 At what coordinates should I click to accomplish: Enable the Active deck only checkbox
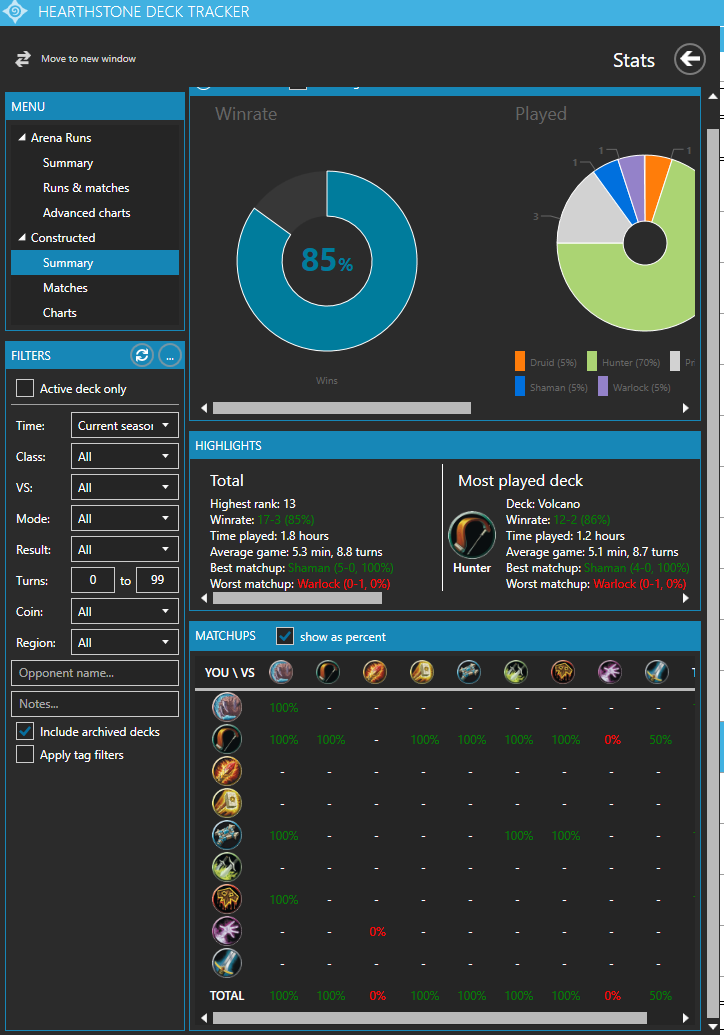tap(25, 388)
